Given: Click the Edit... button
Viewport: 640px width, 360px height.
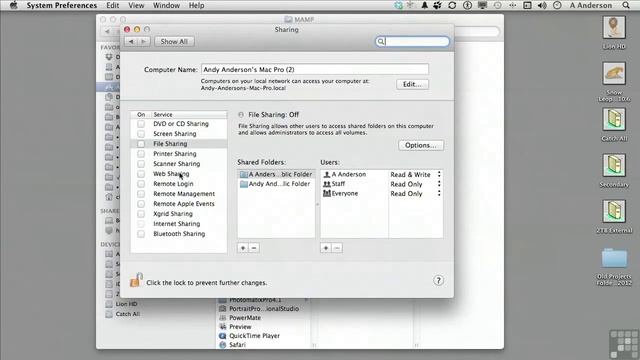Looking at the screenshot, I should (x=412, y=84).
